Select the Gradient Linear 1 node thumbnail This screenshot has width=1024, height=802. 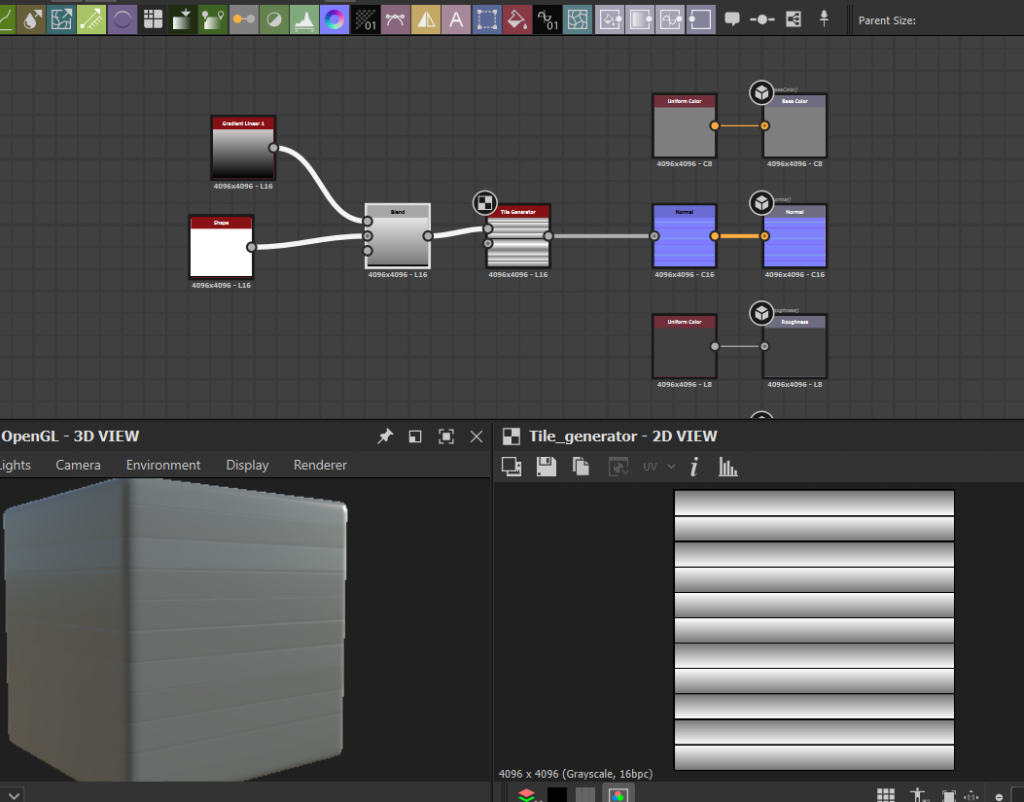(x=244, y=153)
